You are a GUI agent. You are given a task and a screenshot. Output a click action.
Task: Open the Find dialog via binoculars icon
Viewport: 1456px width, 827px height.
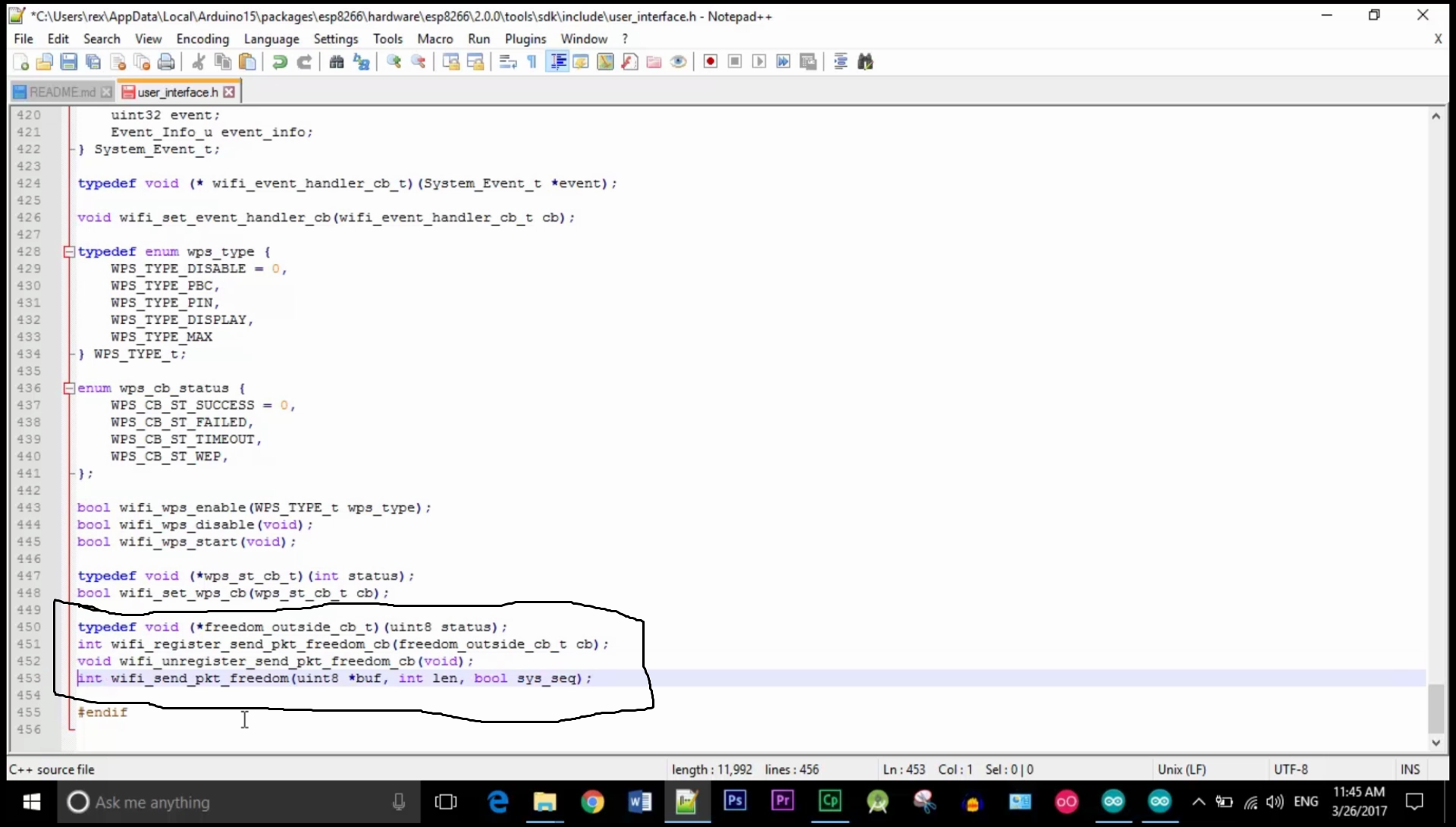click(336, 61)
